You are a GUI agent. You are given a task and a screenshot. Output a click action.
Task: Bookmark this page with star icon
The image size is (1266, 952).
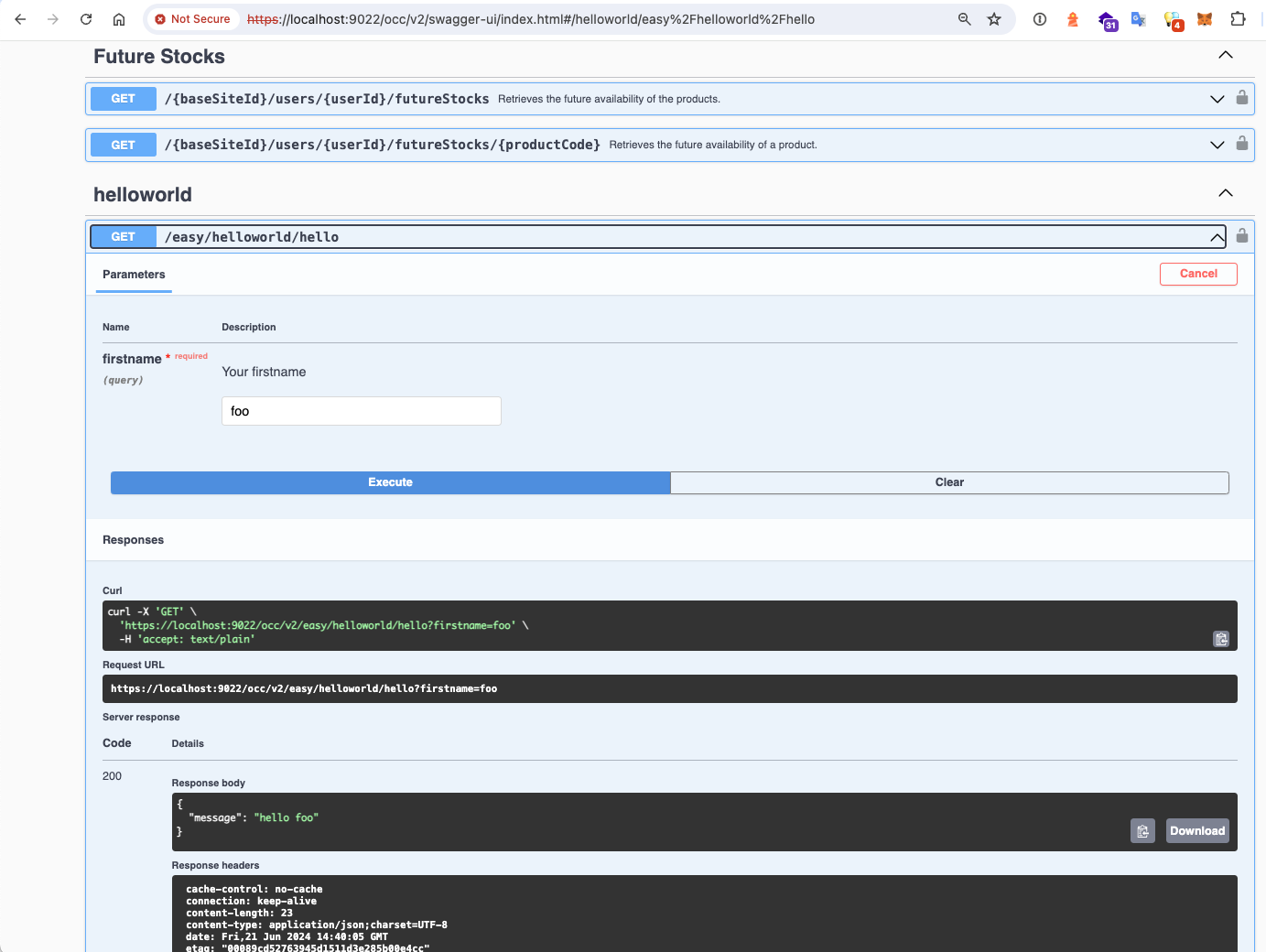tap(994, 19)
